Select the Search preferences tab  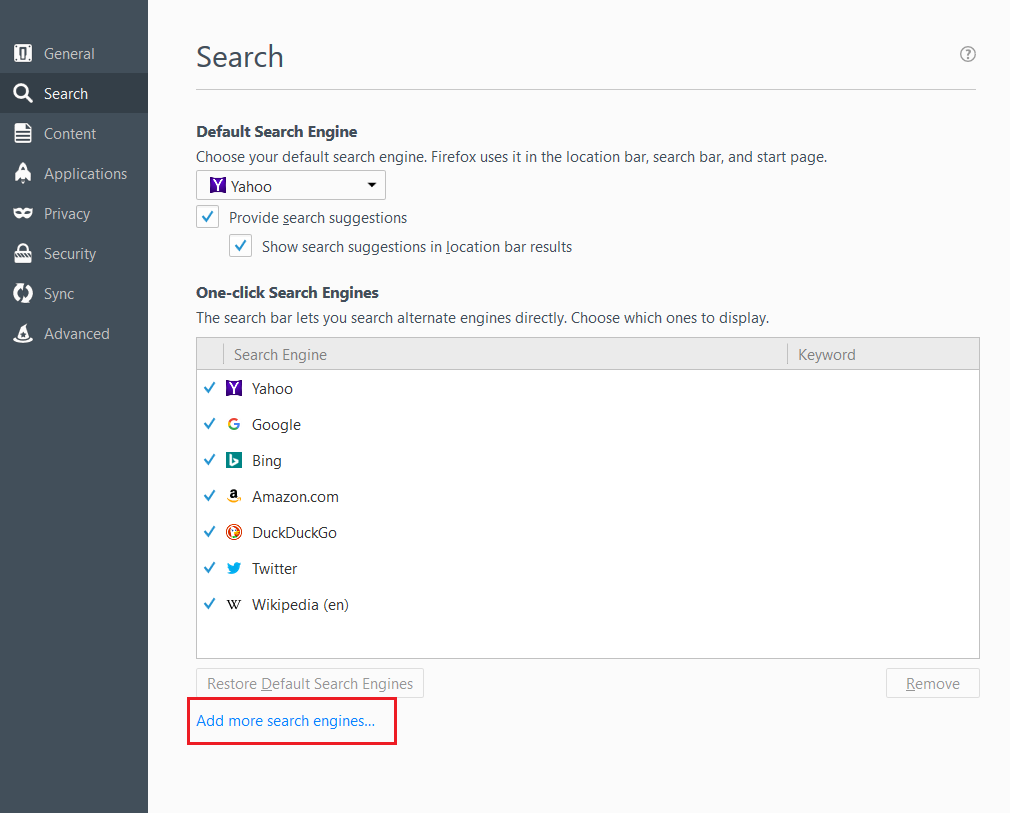74,93
